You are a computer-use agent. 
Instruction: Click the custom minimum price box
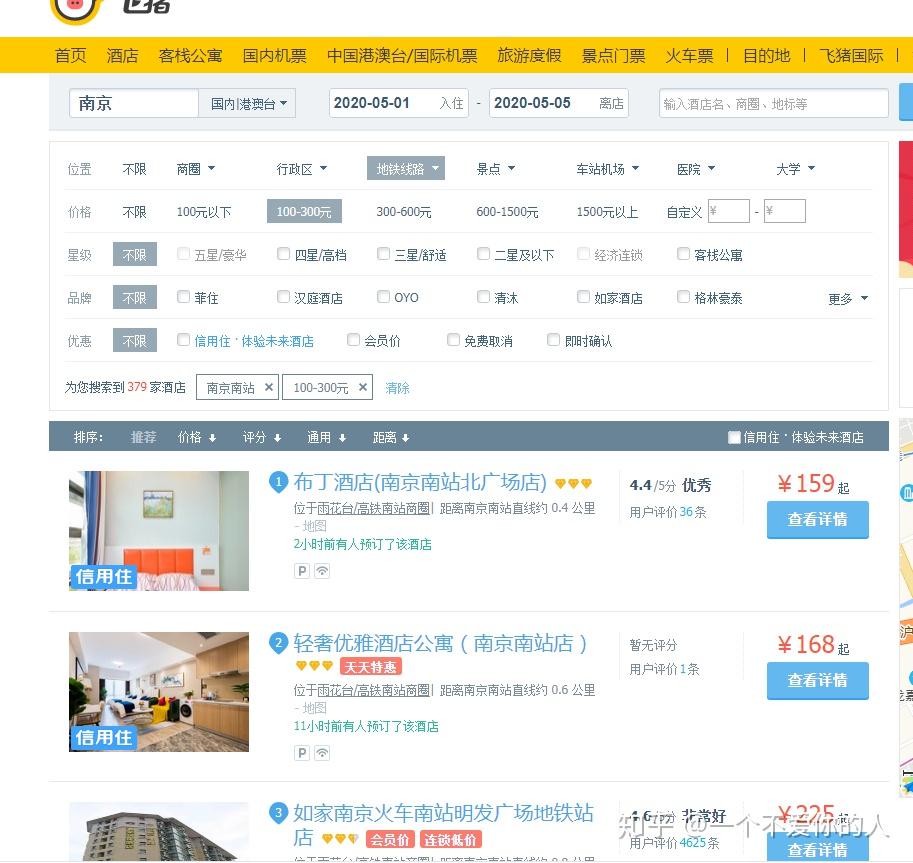click(x=728, y=211)
